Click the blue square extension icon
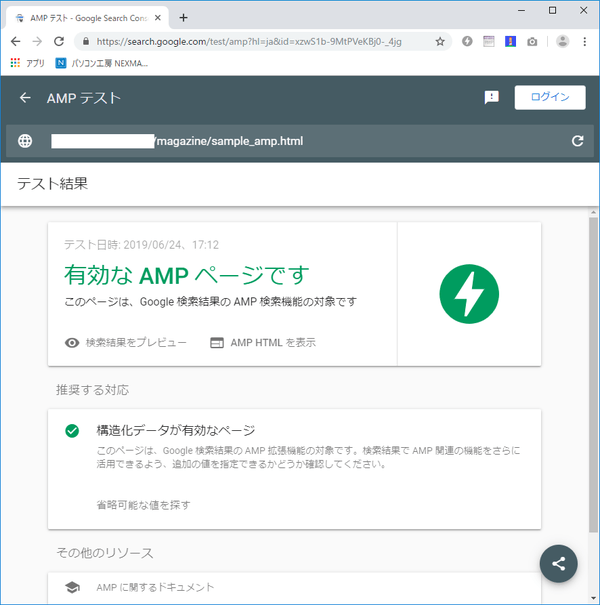This screenshot has height=605, width=600. tap(510, 41)
